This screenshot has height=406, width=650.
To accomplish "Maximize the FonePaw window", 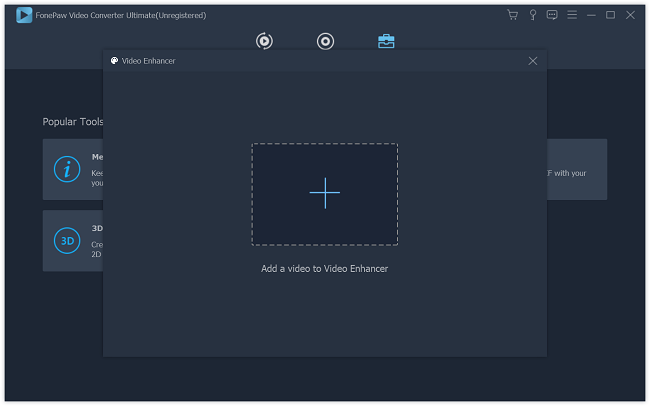I will coord(611,15).
